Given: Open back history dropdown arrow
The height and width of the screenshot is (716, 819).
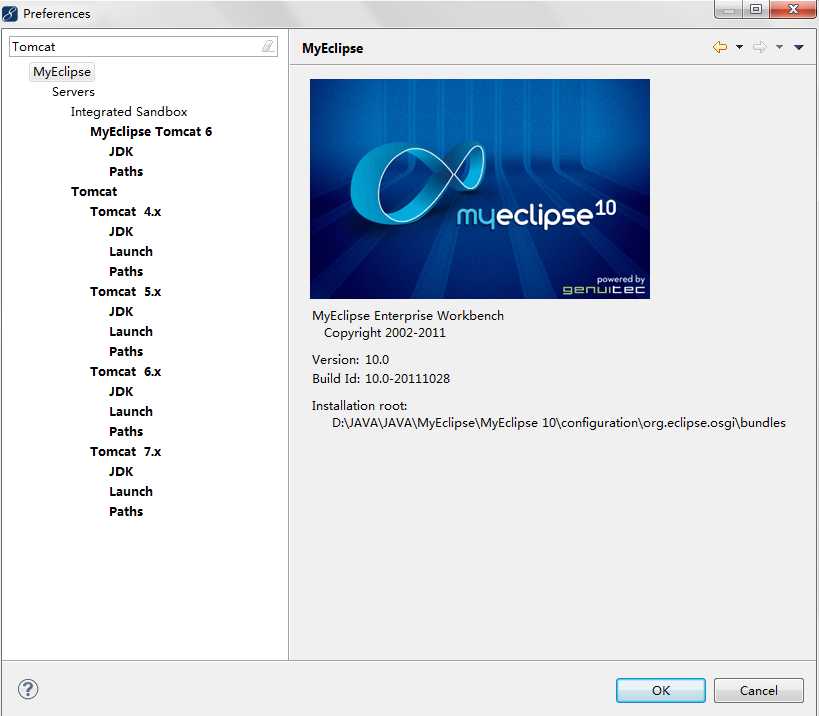Looking at the screenshot, I should tap(739, 48).
